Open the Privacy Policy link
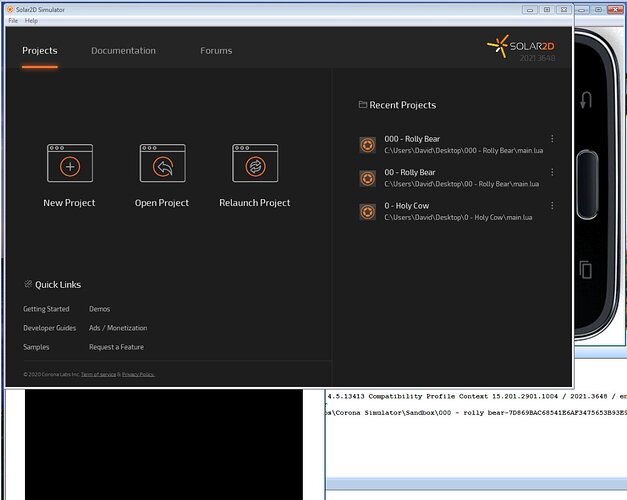Image resolution: width=627 pixels, height=500 pixels. pos(138,374)
